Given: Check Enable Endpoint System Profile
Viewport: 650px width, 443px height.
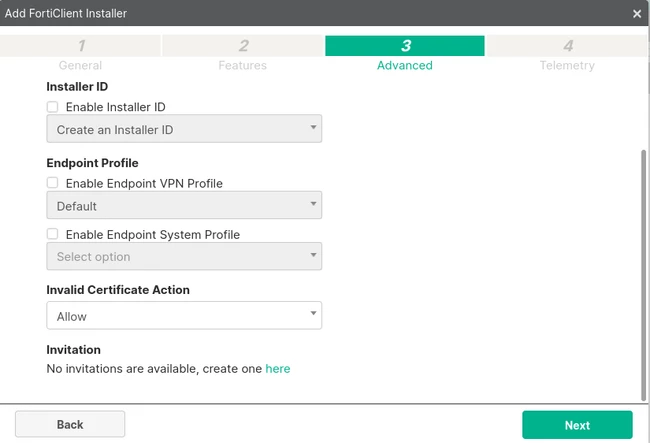Looking at the screenshot, I should [x=52, y=234].
